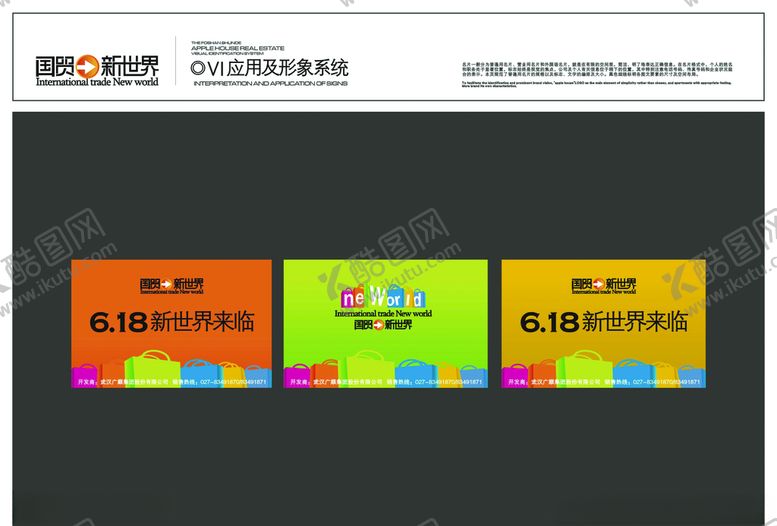Click '6.18新世界来临' on the yellow card

tap(604, 322)
